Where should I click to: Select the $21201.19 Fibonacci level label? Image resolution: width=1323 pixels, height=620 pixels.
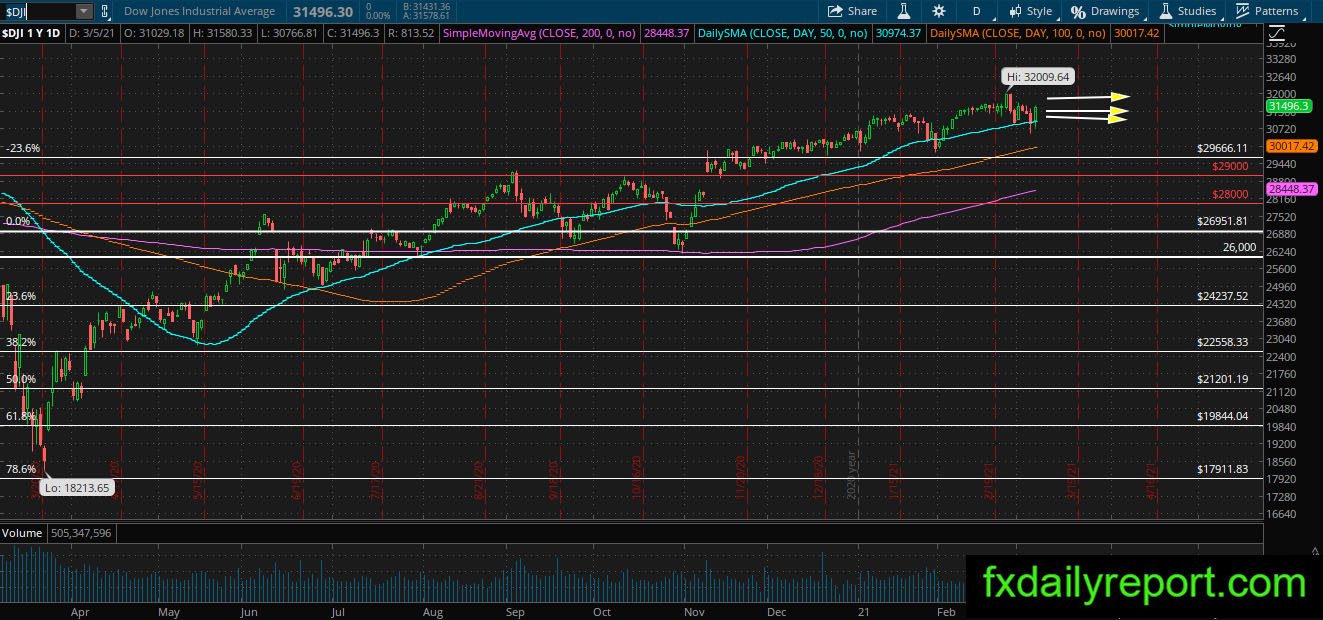pos(1223,379)
